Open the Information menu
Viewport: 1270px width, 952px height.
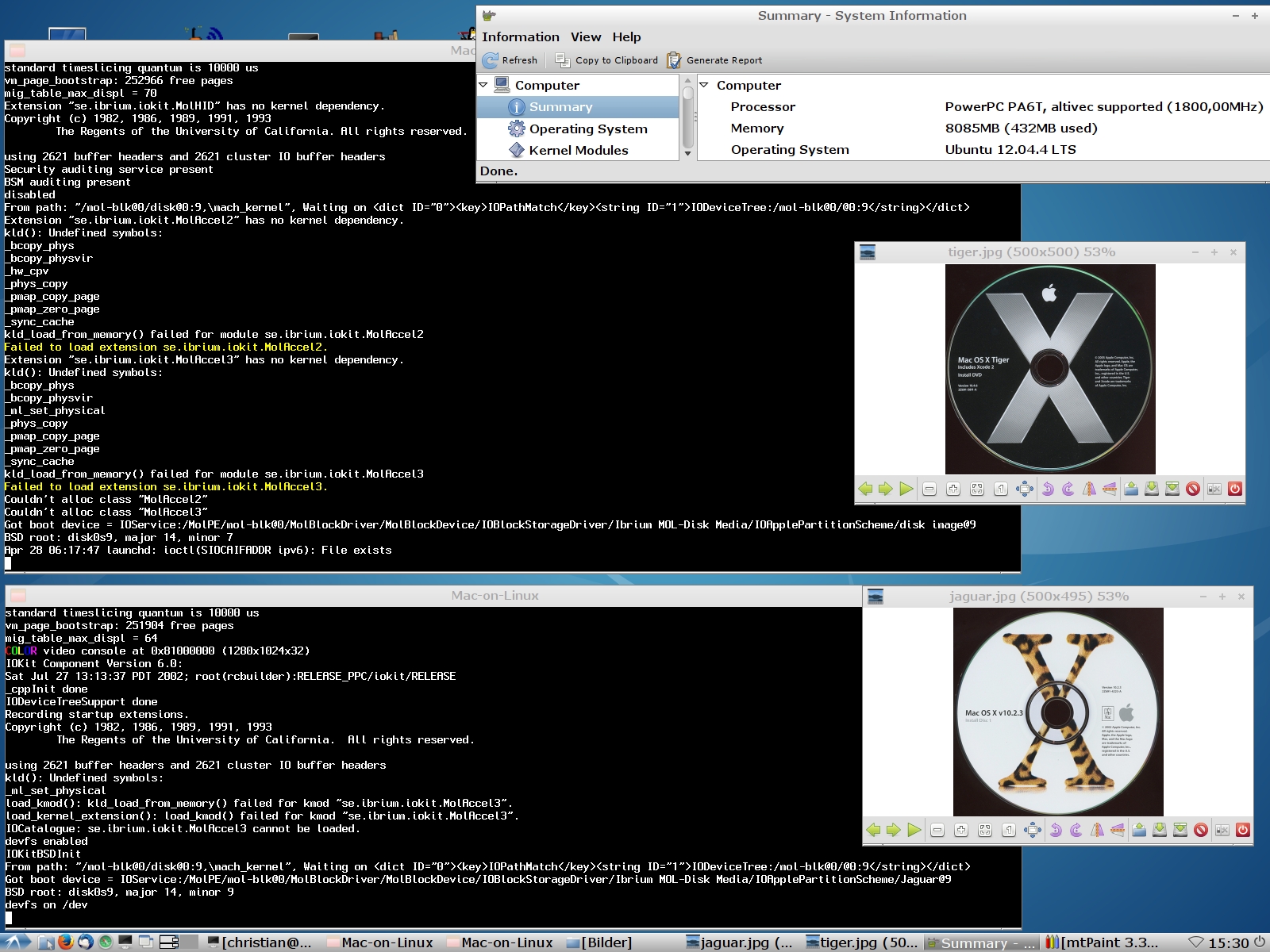pos(520,37)
